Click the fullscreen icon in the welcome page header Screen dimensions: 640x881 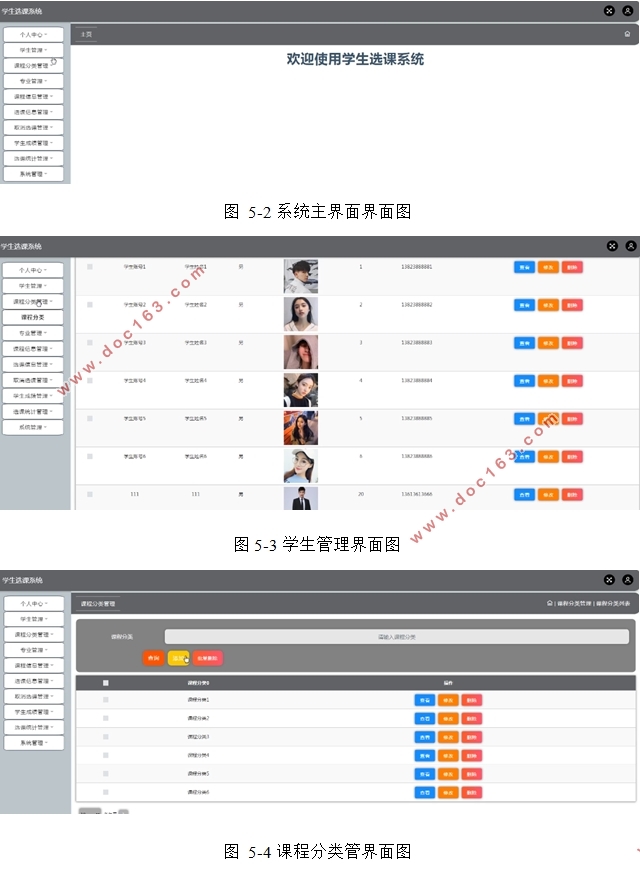pos(609,11)
